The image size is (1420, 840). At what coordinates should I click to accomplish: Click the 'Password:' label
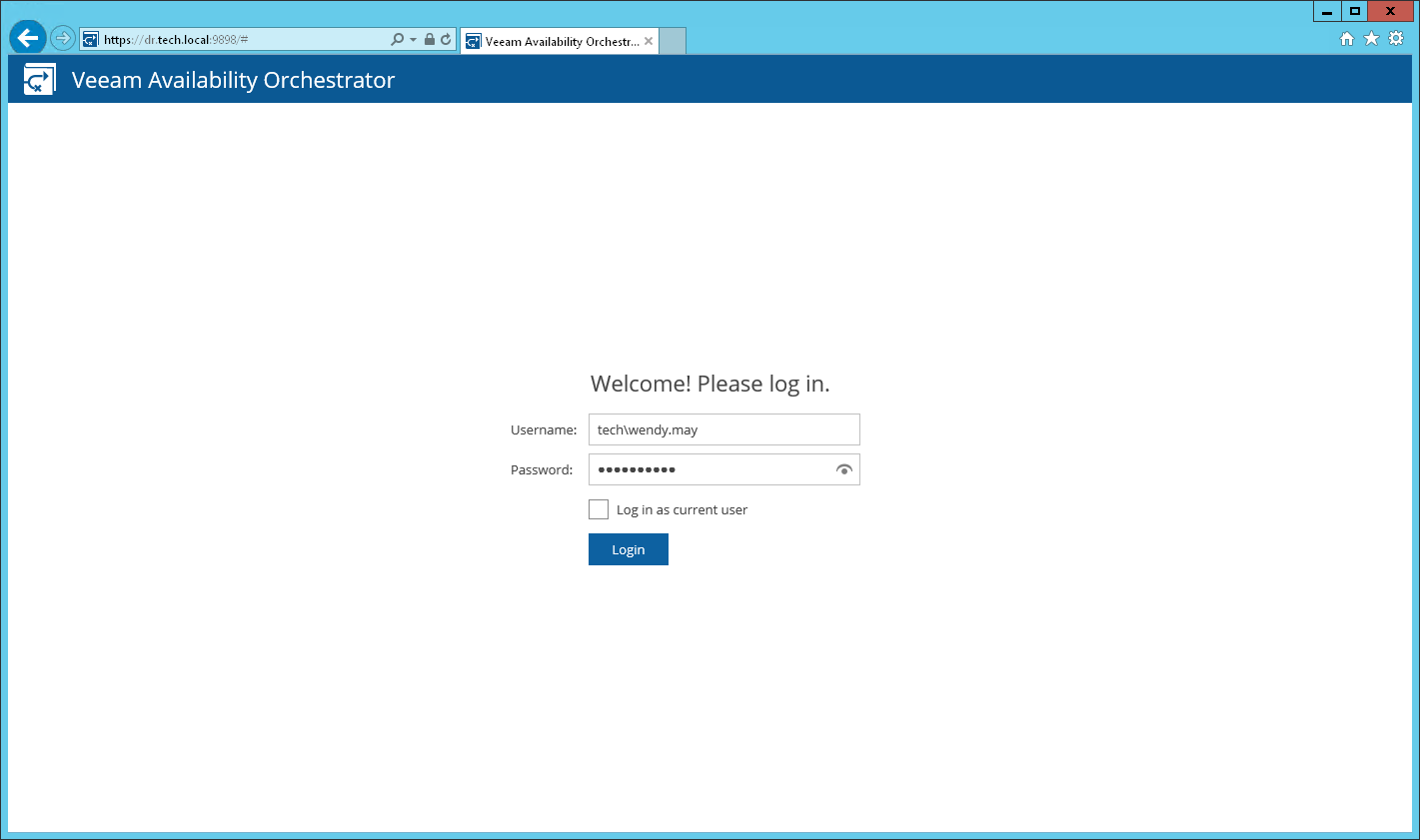coord(542,469)
